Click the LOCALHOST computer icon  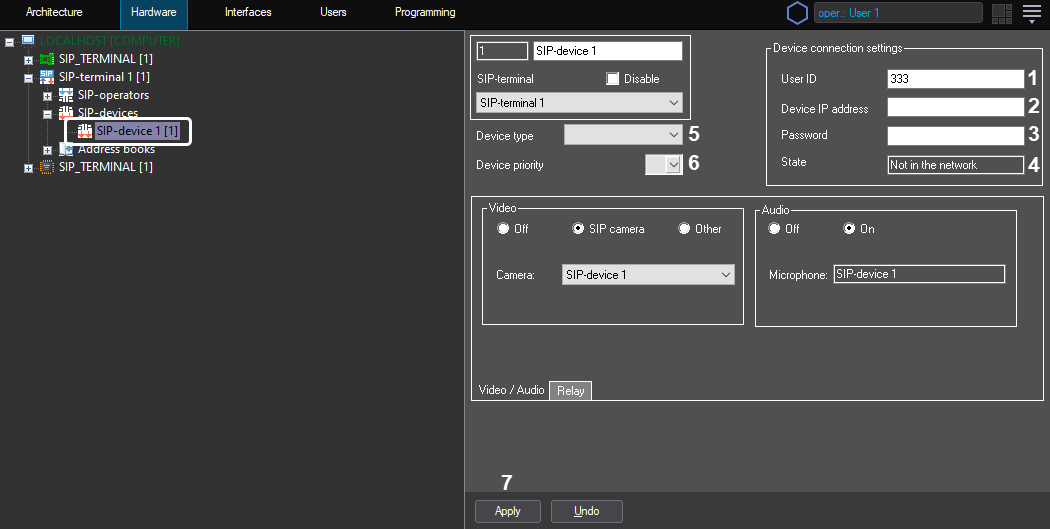pyautogui.click(x=28, y=41)
